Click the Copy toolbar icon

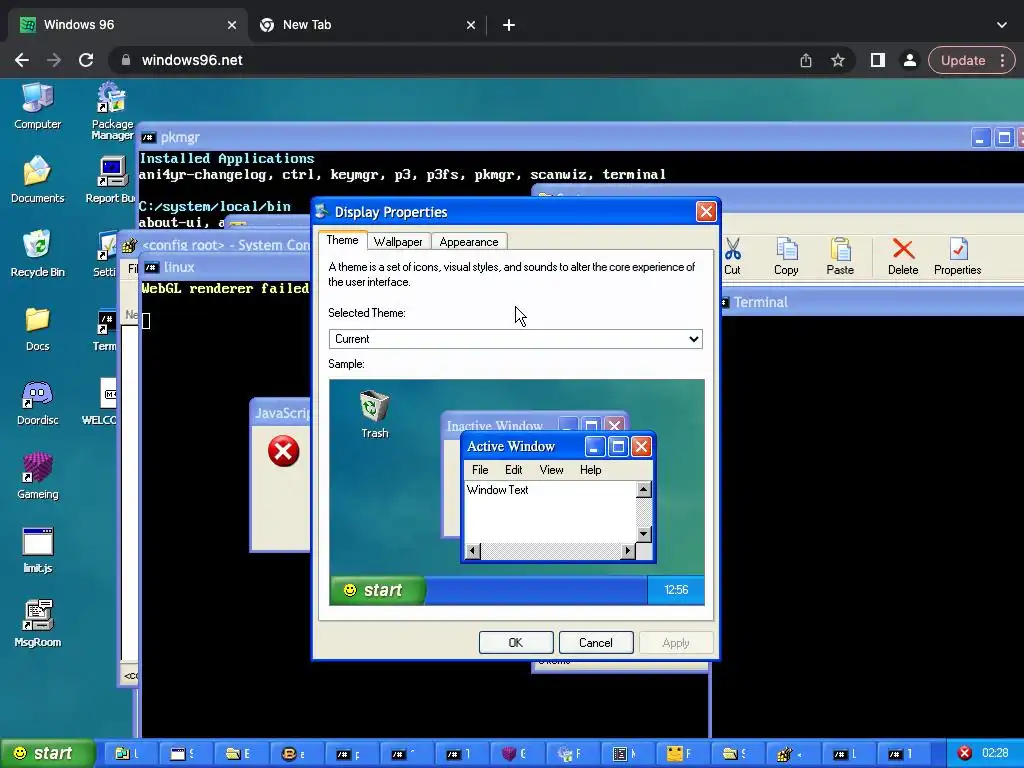tap(786, 256)
